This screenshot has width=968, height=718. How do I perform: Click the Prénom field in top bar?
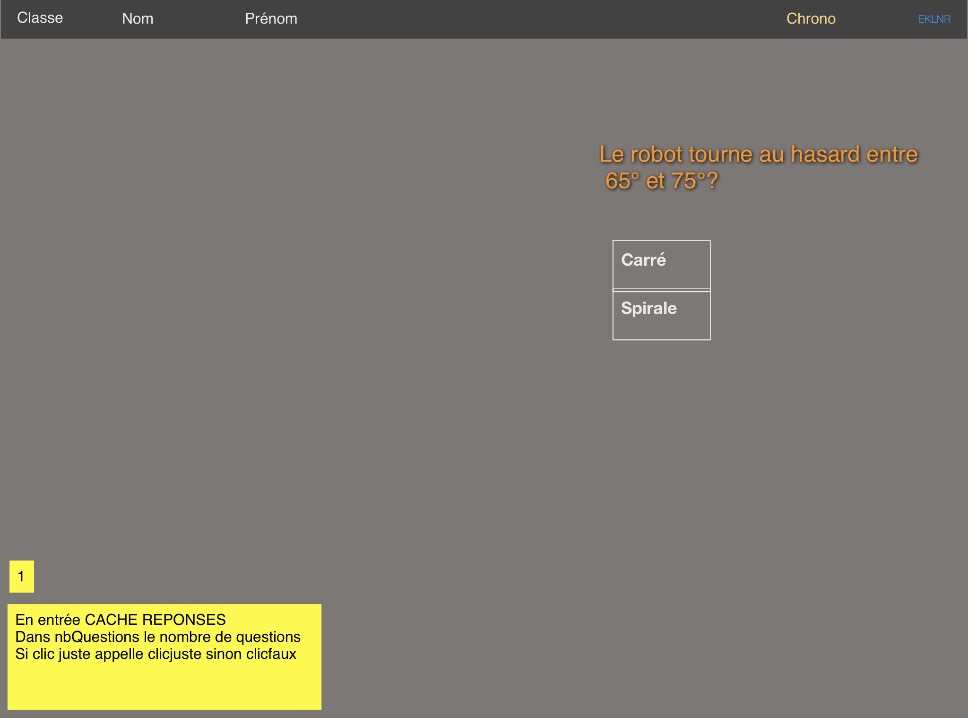pyautogui.click(x=271, y=19)
